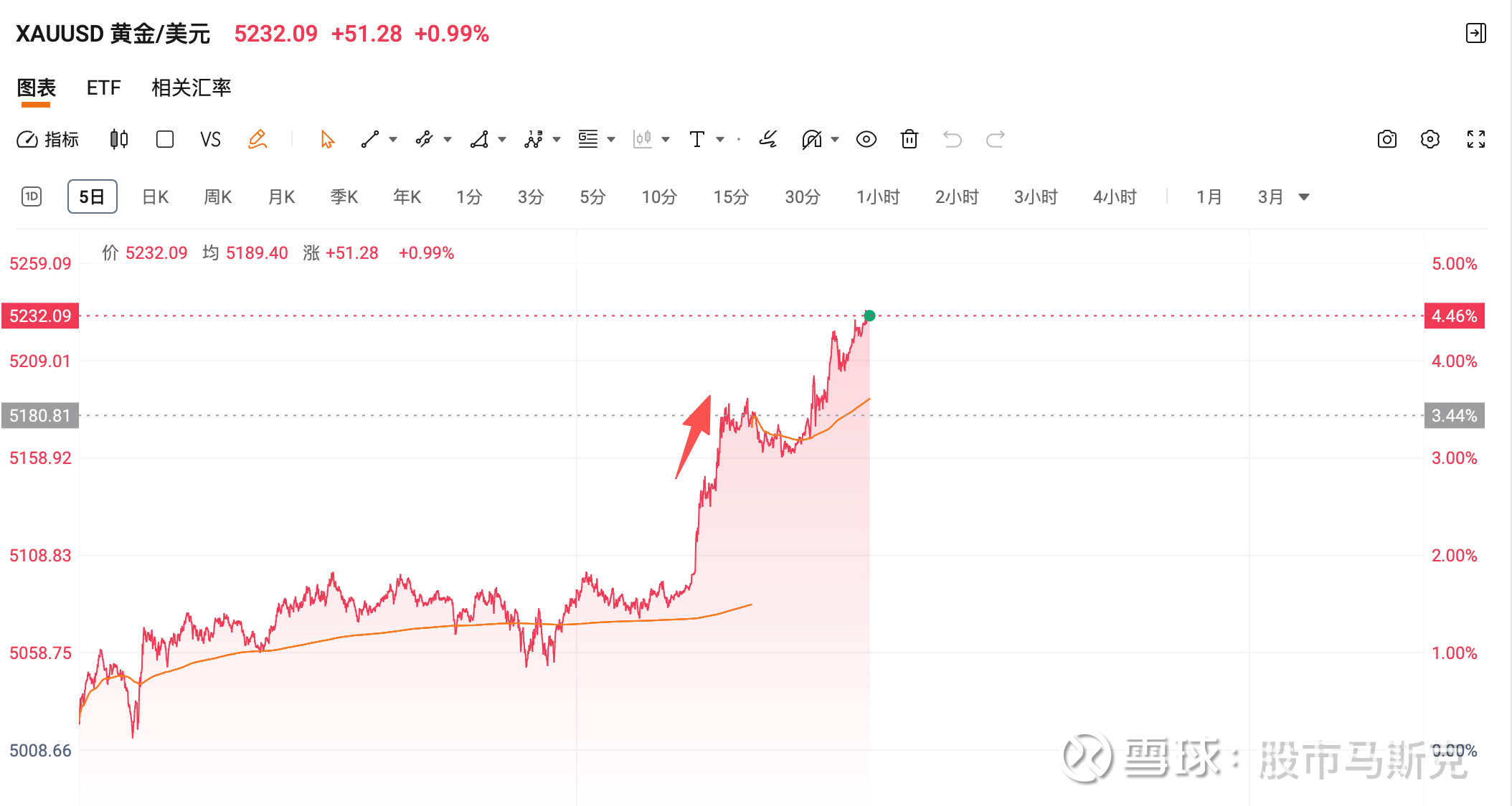Toggle drawings visibility eye icon
The height and width of the screenshot is (806, 1512).
pyautogui.click(x=866, y=139)
